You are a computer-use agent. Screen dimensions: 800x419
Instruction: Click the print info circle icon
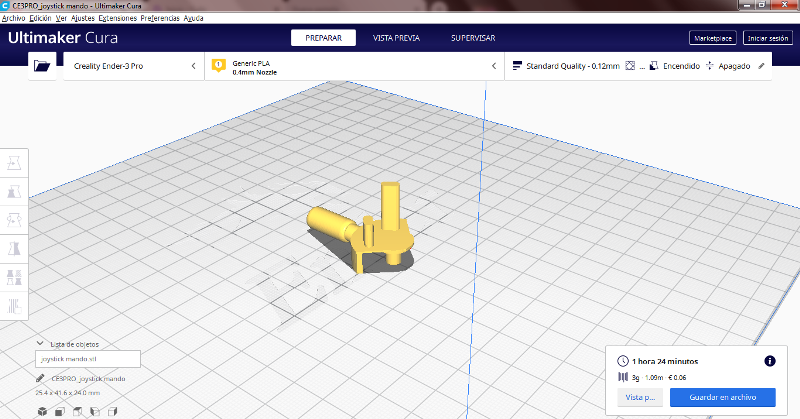pos(770,361)
